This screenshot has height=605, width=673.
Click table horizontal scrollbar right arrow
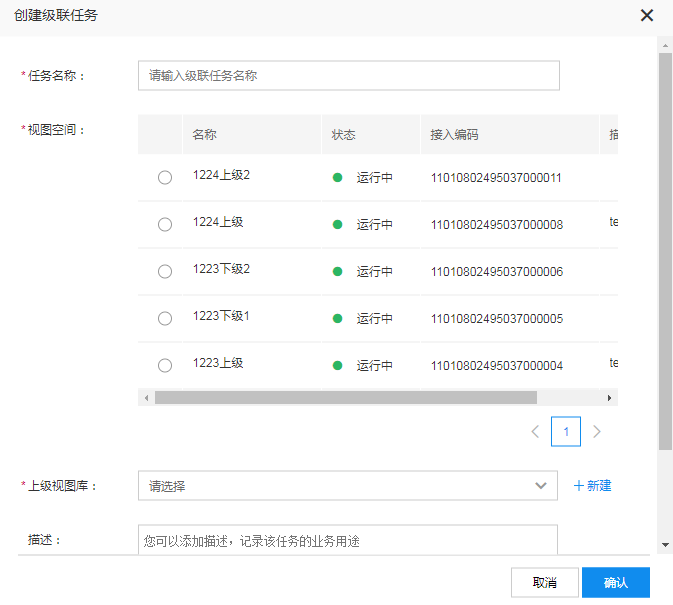(x=610, y=398)
